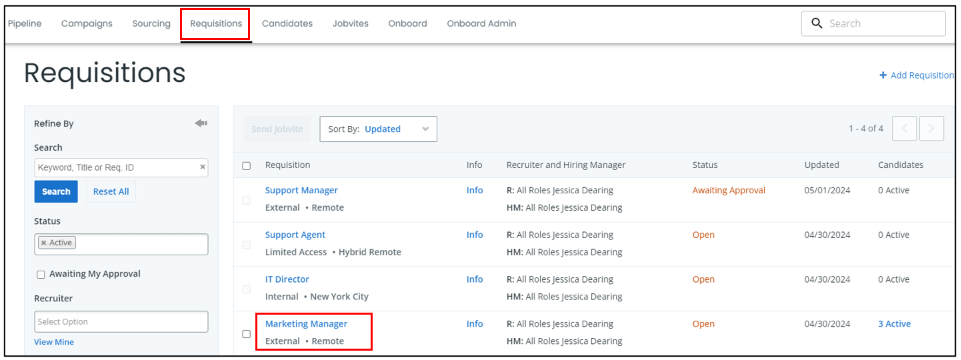961x360 pixels.
Task: Click the Candidates column header
Action: 900,165
